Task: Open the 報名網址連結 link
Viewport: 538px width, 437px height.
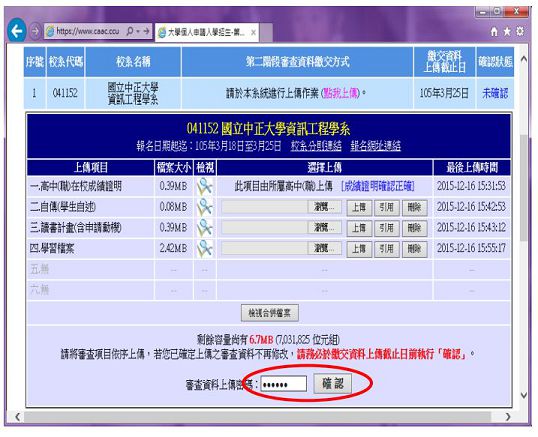Action: (x=376, y=146)
